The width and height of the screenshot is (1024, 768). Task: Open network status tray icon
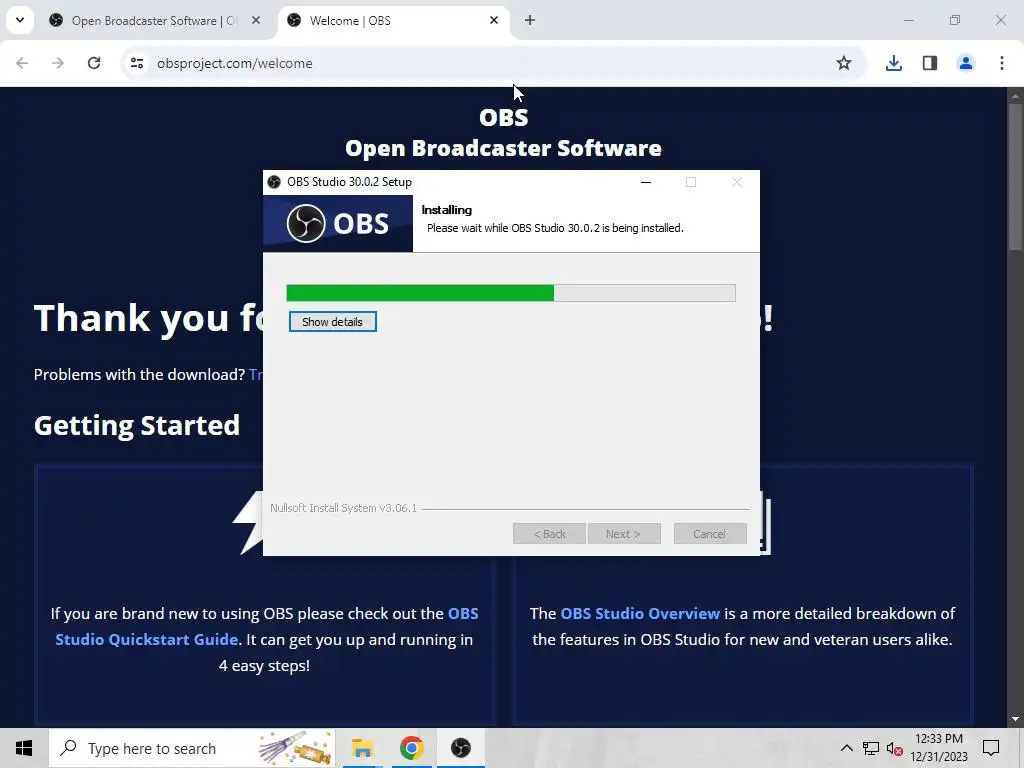(871, 748)
